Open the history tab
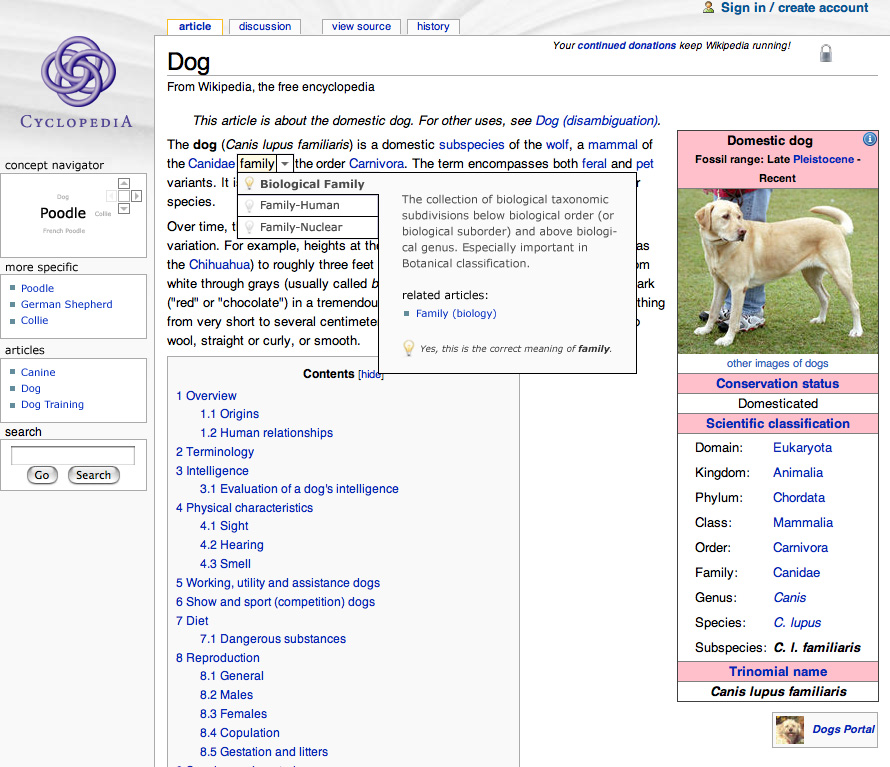Screen dimensions: 890x767 433,27
